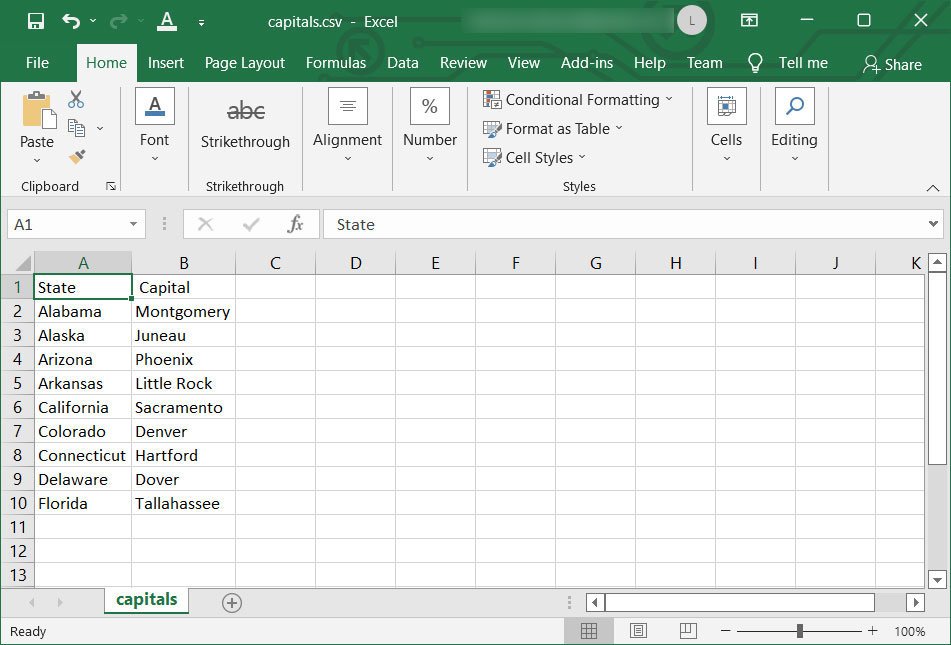Click the Paste clipboard icon

pyautogui.click(x=39, y=110)
